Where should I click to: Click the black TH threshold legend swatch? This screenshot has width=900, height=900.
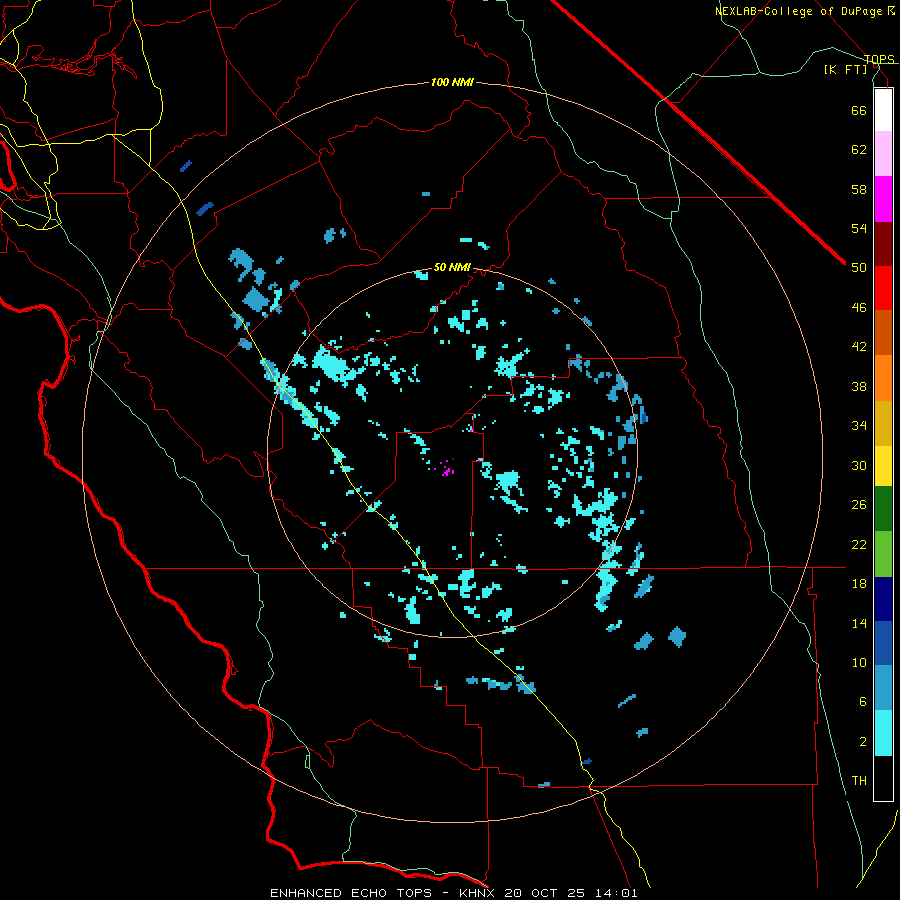tap(883, 778)
